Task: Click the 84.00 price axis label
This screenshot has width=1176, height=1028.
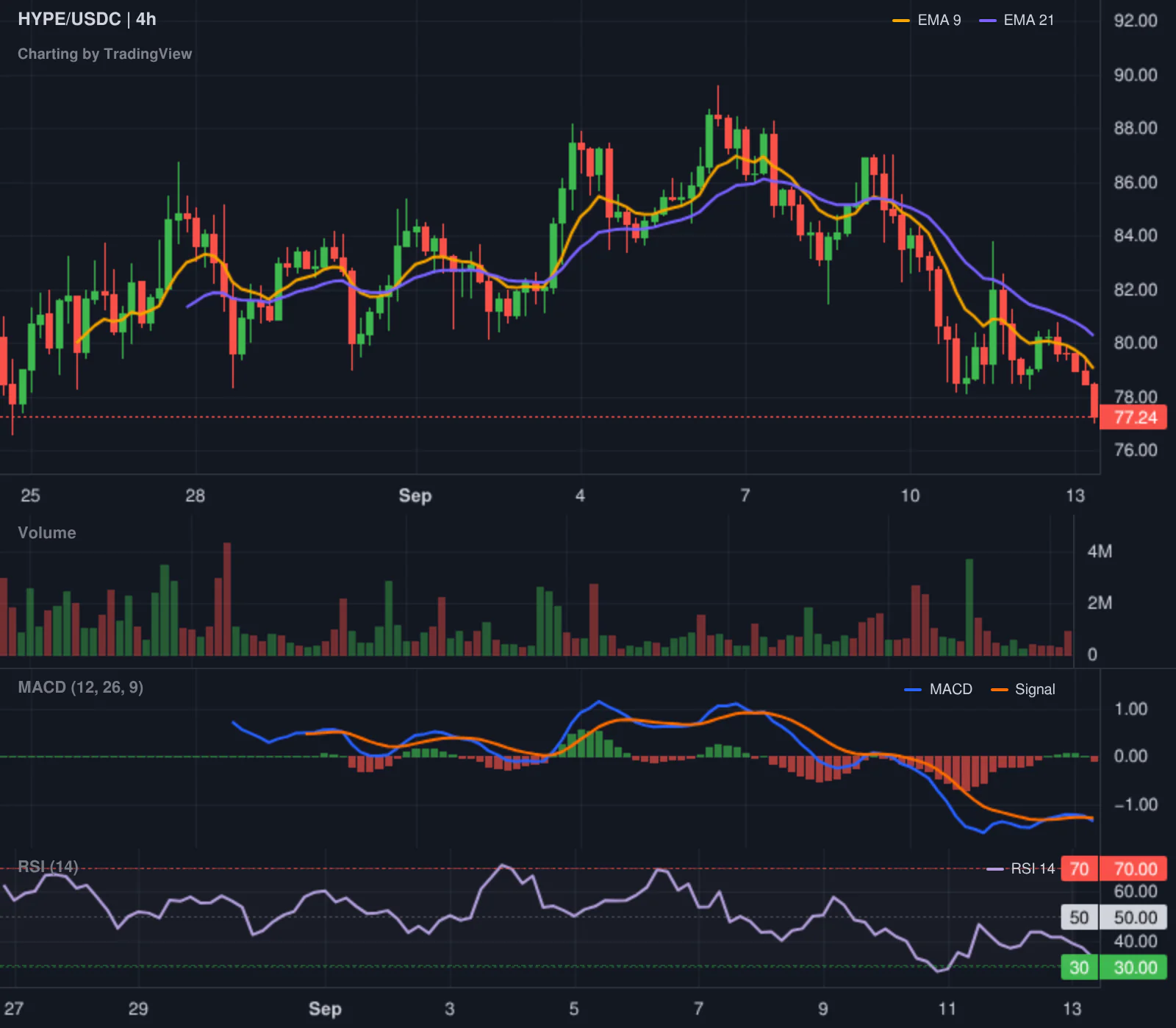Action: point(1136,235)
